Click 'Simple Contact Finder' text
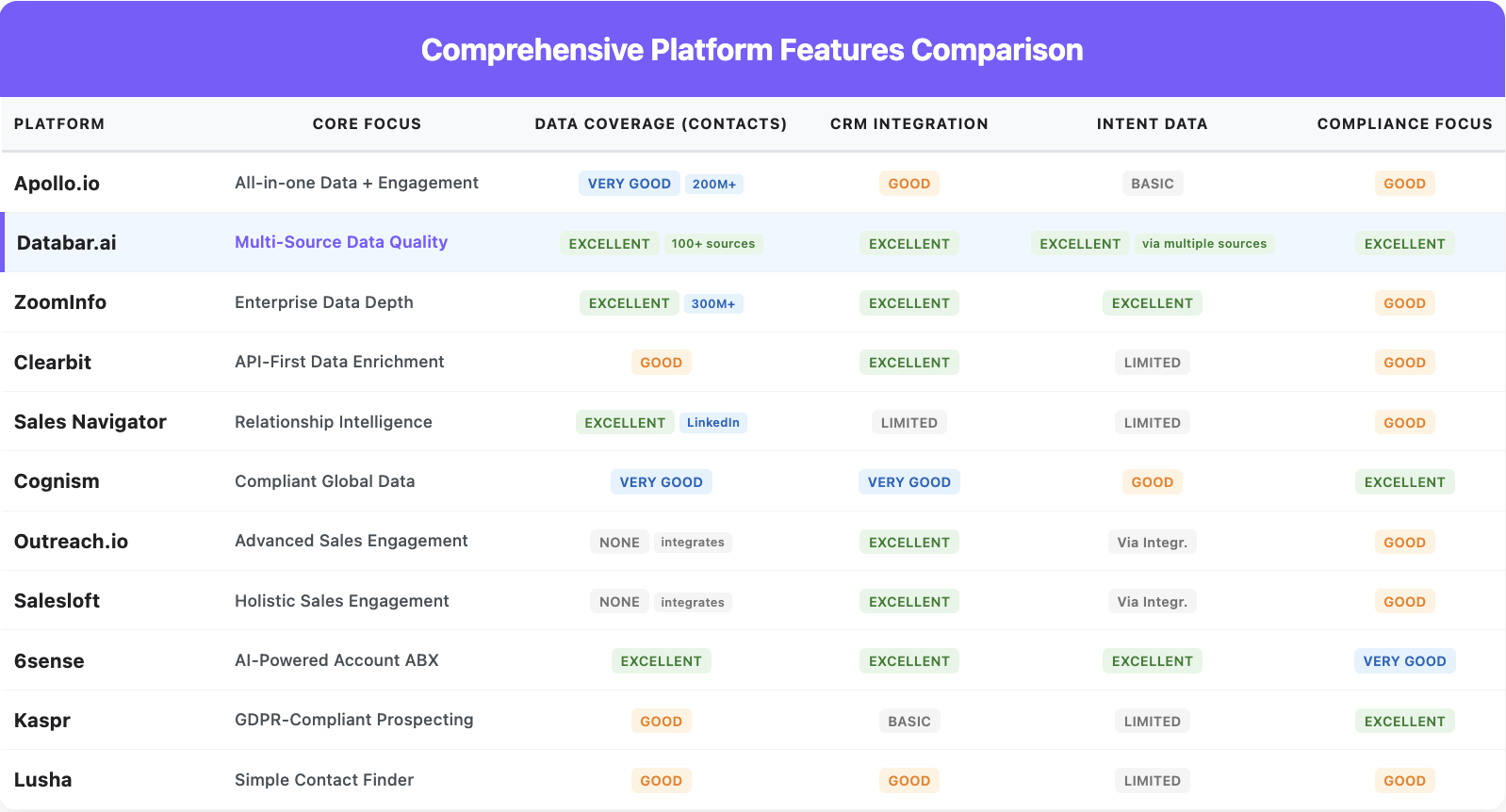The width and height of the screenshot is (1506, 812). [x=324, y=780]
